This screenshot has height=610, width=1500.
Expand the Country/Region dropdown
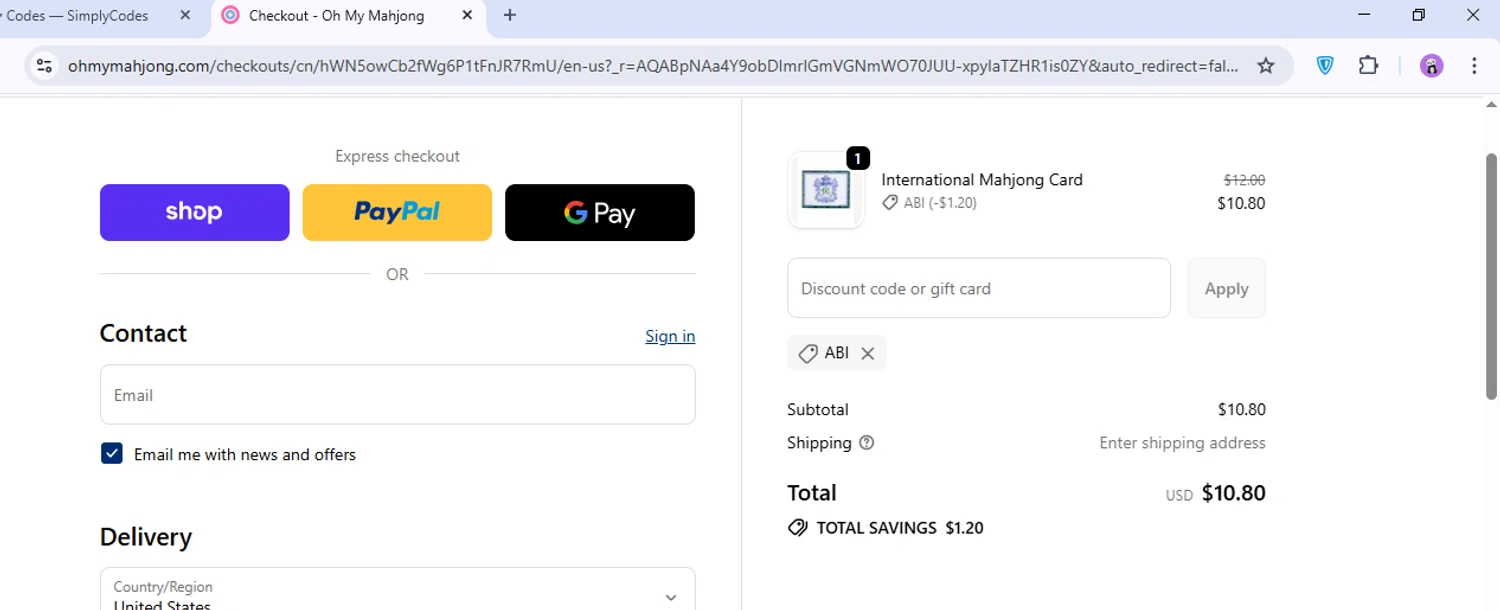coord(397,590)
